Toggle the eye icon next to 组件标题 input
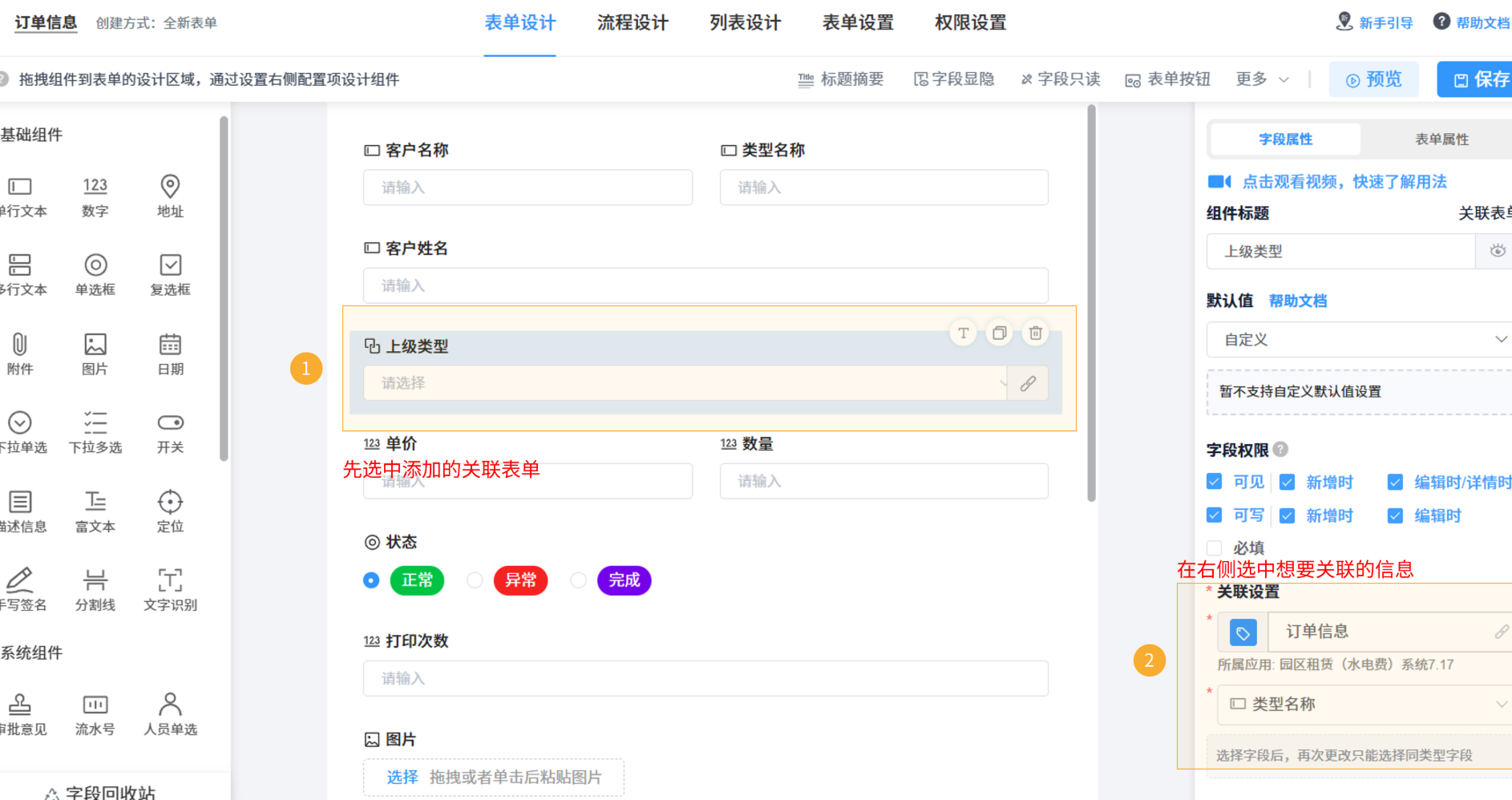Screen dimensions: 1512x800 pyautogui.click(x=1496, y=251)
